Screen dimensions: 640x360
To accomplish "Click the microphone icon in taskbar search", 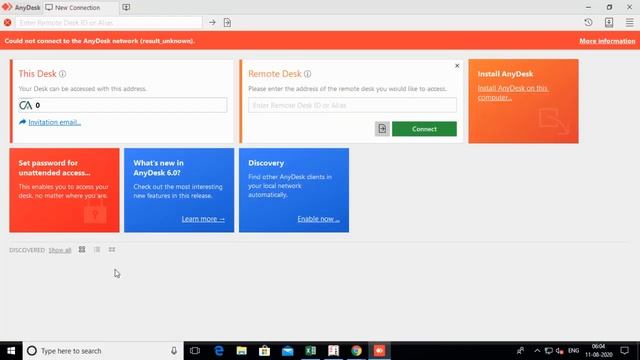I will [x=174, y=351].
